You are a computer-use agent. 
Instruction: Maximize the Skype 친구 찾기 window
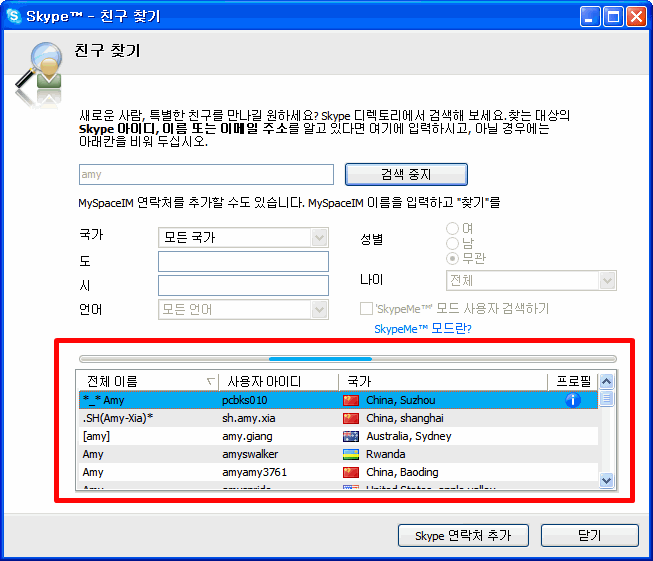[613, 17]
